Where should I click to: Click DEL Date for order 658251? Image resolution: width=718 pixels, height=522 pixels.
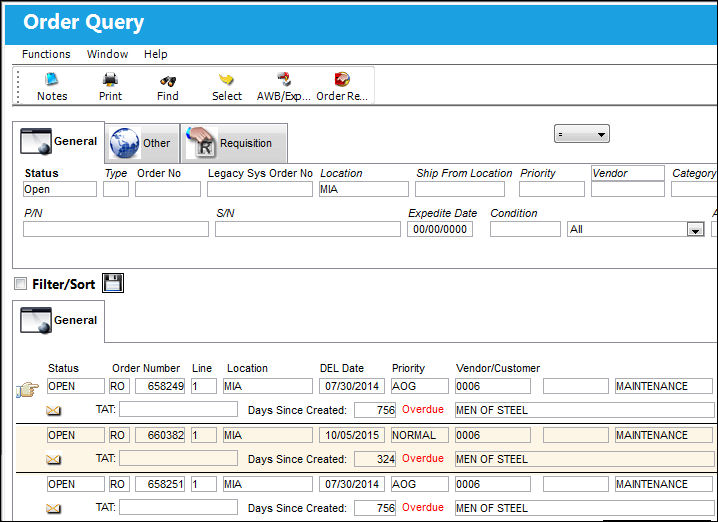point(352,484)
